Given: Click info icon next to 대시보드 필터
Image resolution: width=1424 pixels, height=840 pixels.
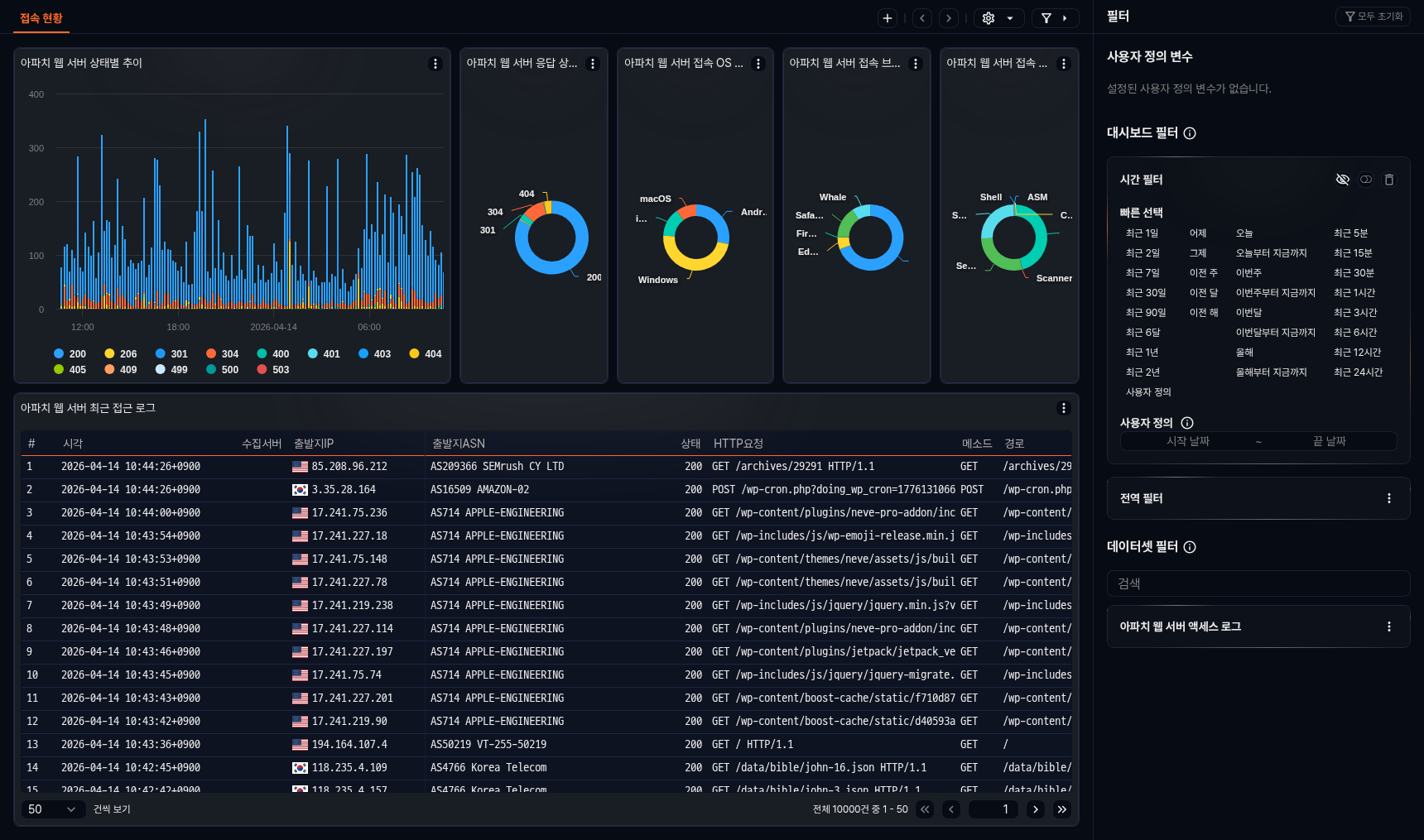Looking at the screenshot, I should [x=1190, y=133].
